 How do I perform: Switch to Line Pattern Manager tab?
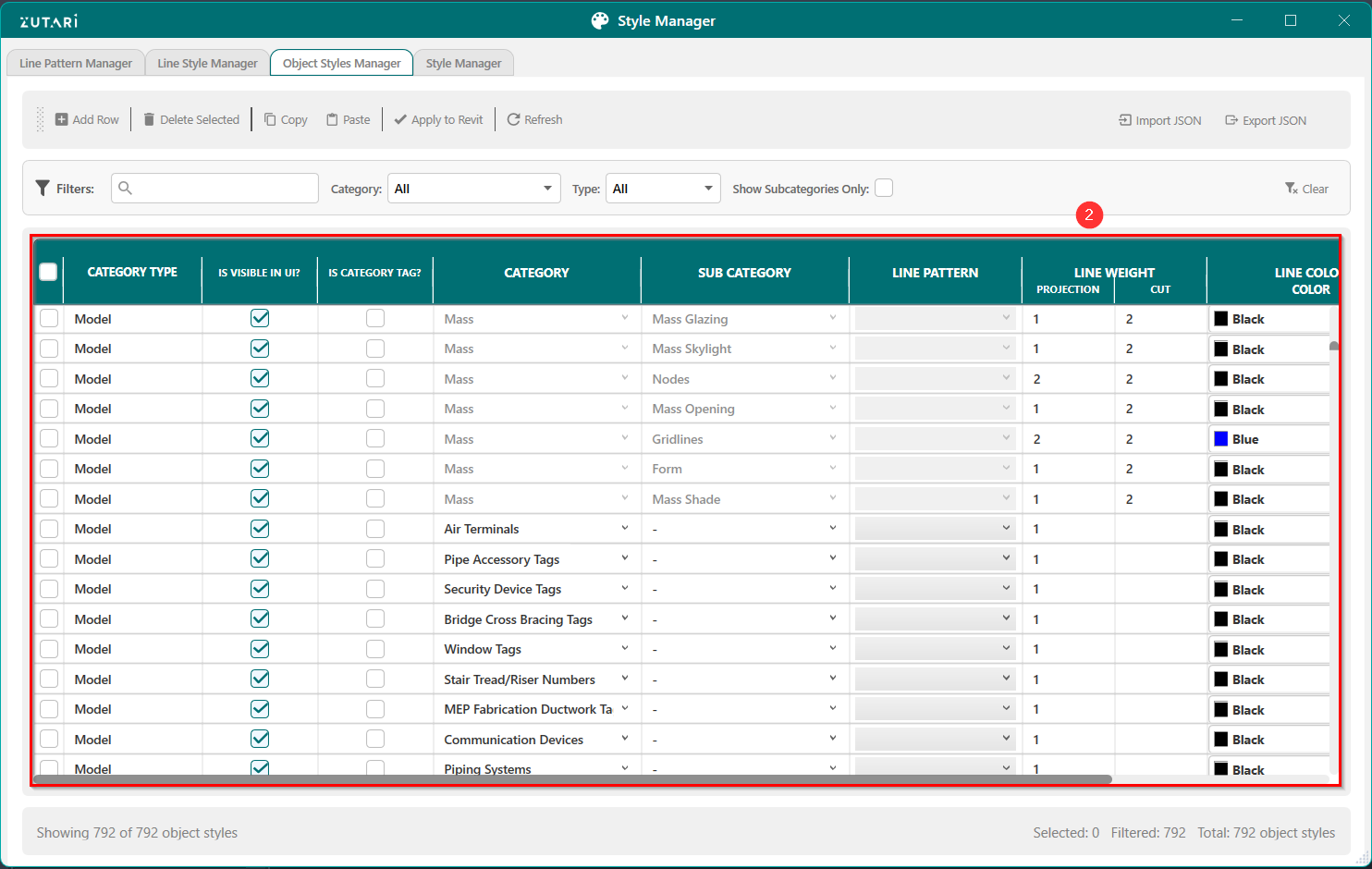[76, 63]
